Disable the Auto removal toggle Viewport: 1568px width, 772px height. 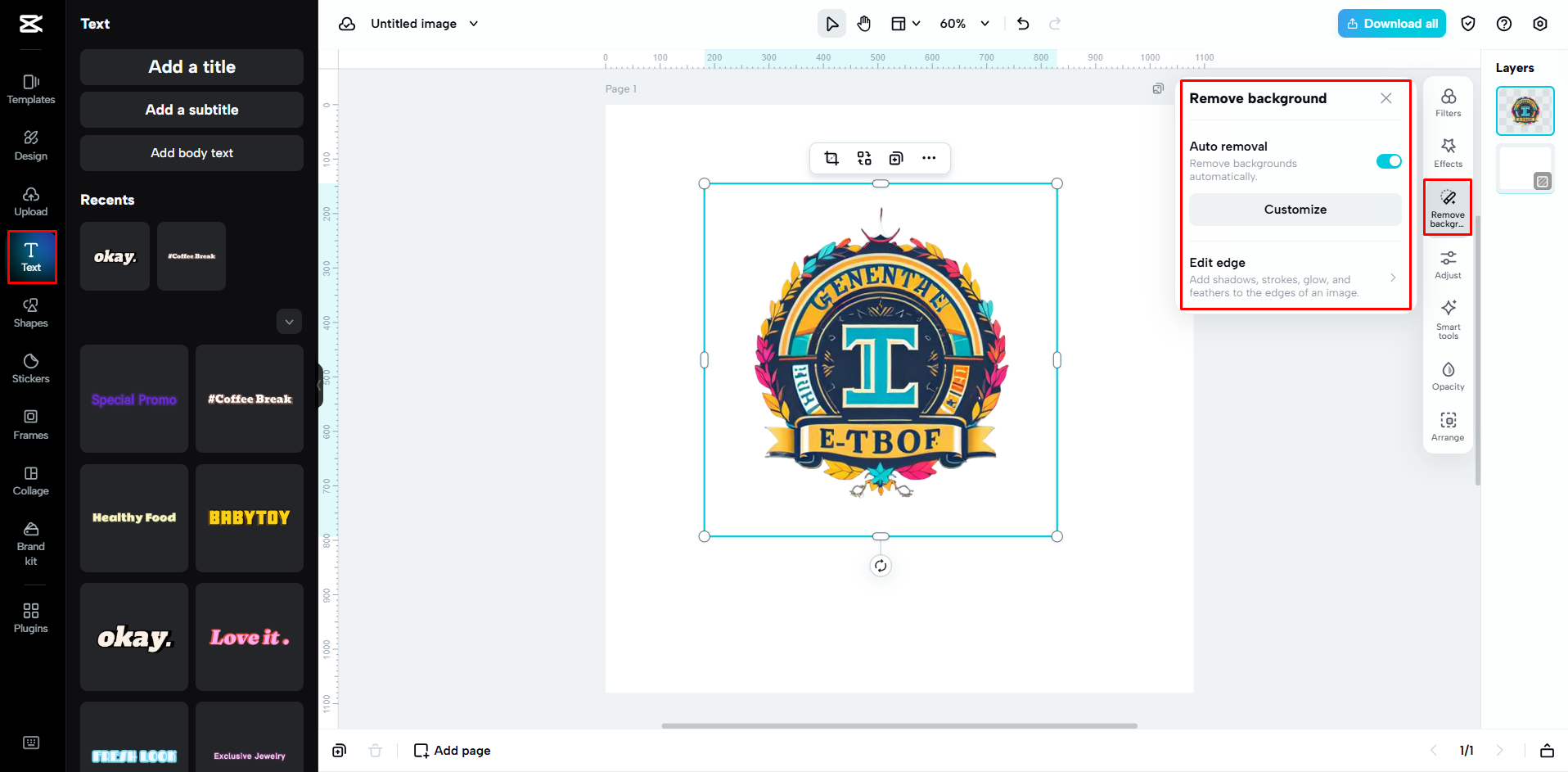click(1387, 160)
